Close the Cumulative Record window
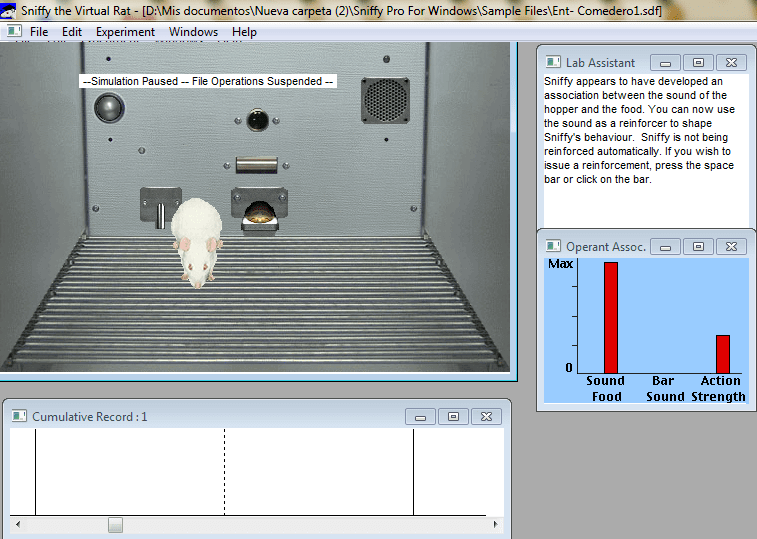Screen dimensions: 757x539 click(486, 417)
